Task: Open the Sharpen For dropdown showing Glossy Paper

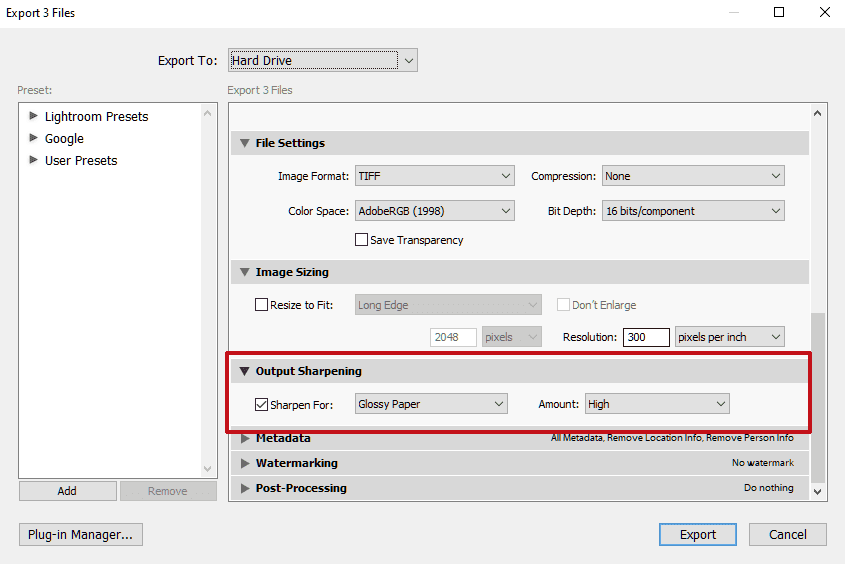Action: [431, 404]
